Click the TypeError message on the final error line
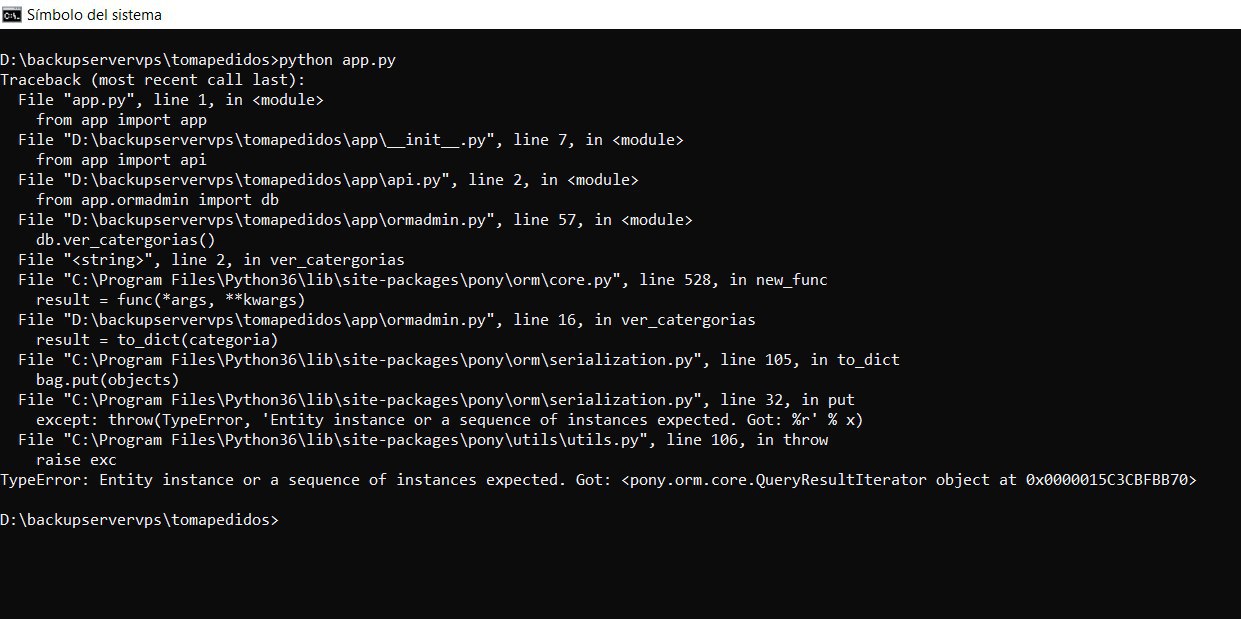 (x=598, y=480)
